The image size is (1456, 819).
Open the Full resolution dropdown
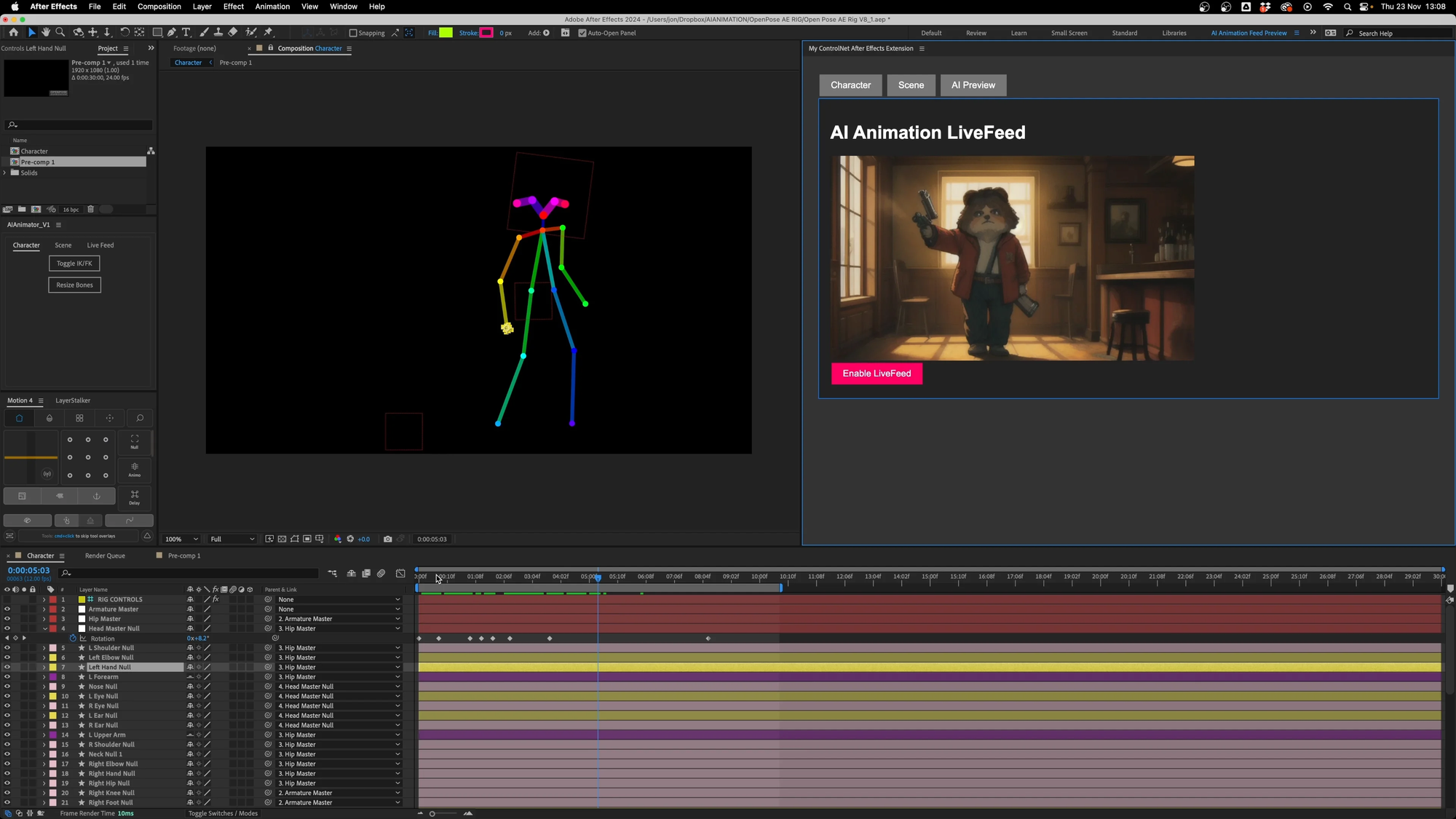232,539
